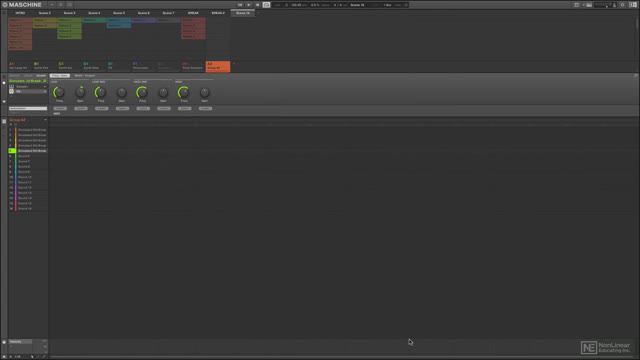Select the Scene 5 tab
The image size is (640, 360).
coord(119,13)
